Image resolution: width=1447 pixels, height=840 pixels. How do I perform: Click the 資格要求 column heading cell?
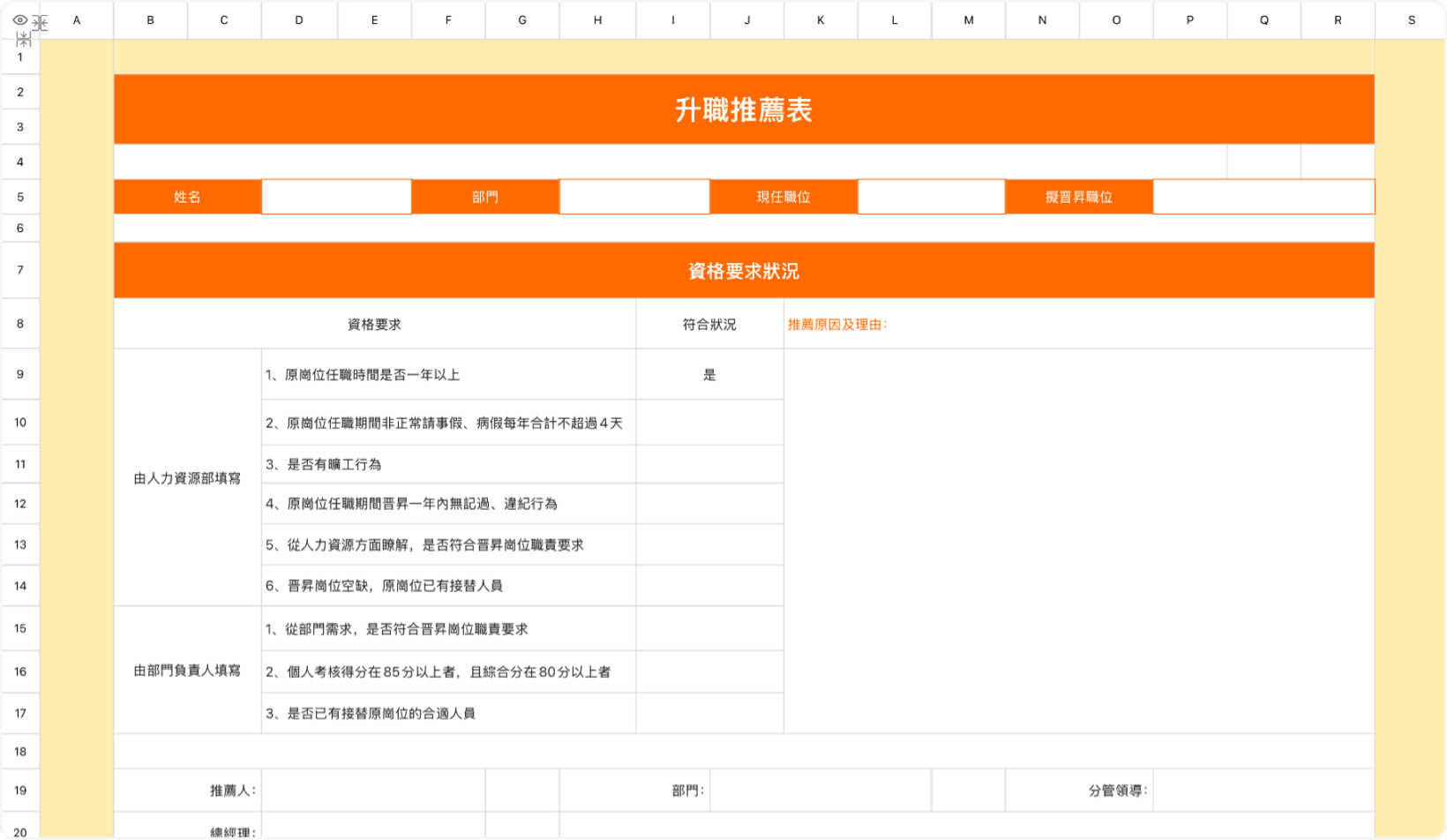375,324
